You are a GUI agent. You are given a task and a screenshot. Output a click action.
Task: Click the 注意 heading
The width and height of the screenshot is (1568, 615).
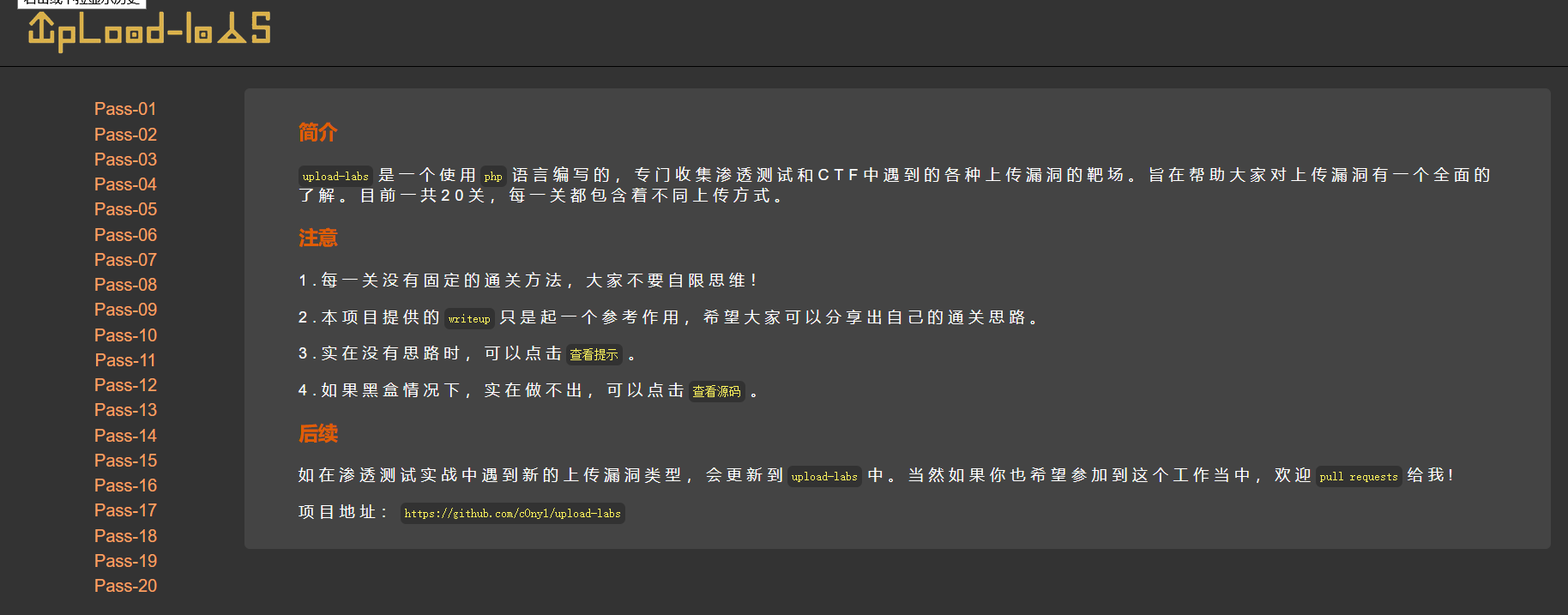click(317, 238)
